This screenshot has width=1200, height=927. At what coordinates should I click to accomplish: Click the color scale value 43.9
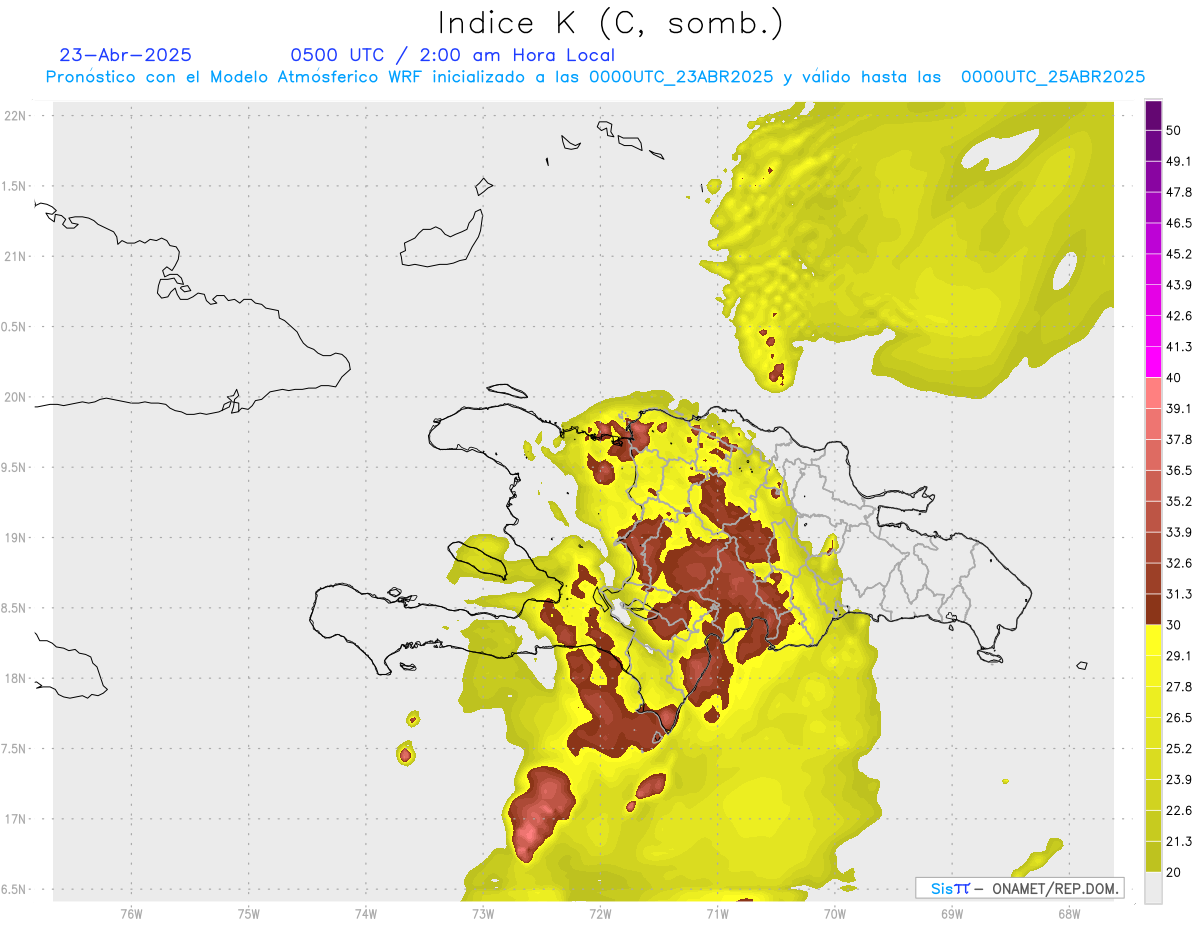(1179, 285)
